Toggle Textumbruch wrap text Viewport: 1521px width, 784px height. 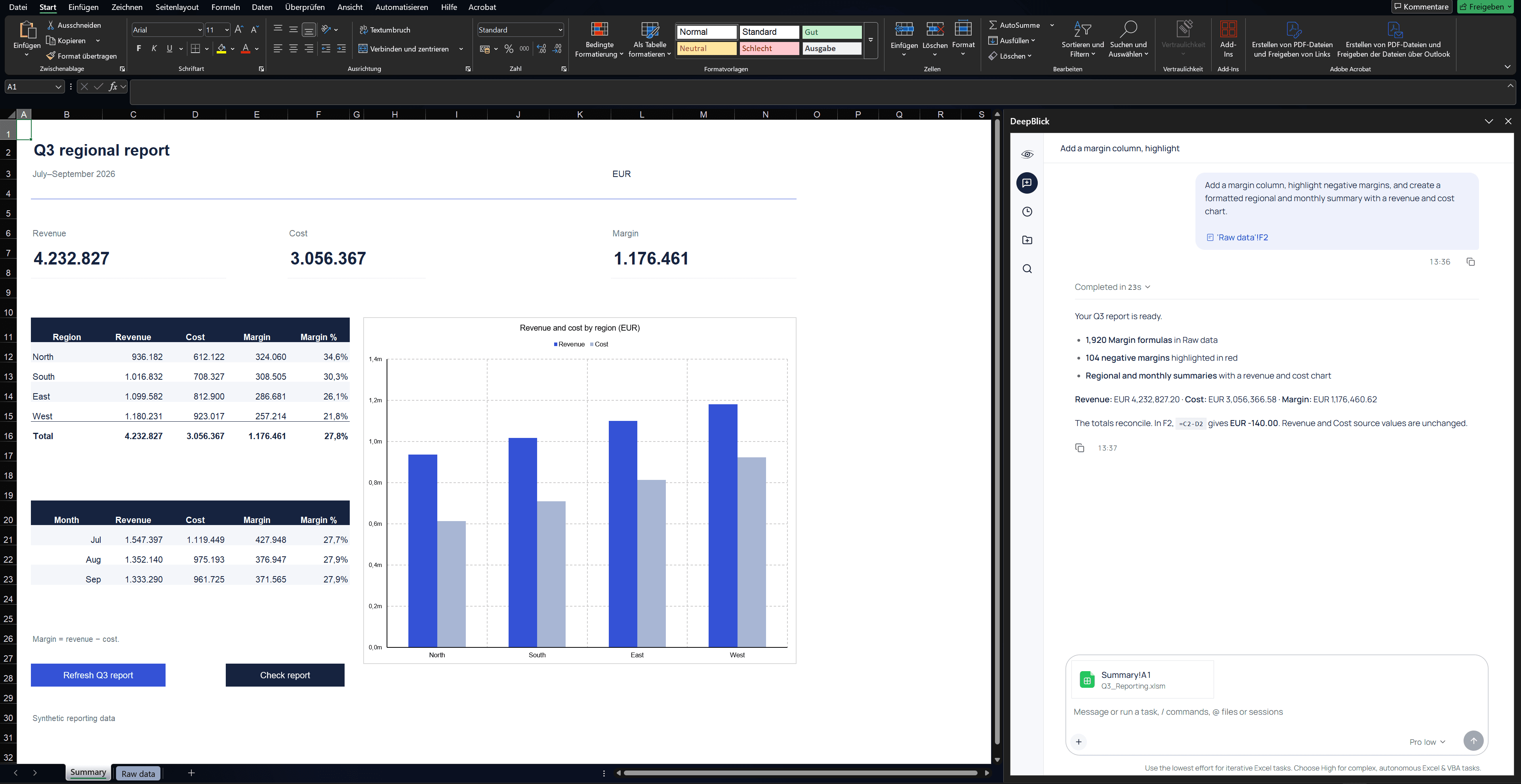click(385, 30)
